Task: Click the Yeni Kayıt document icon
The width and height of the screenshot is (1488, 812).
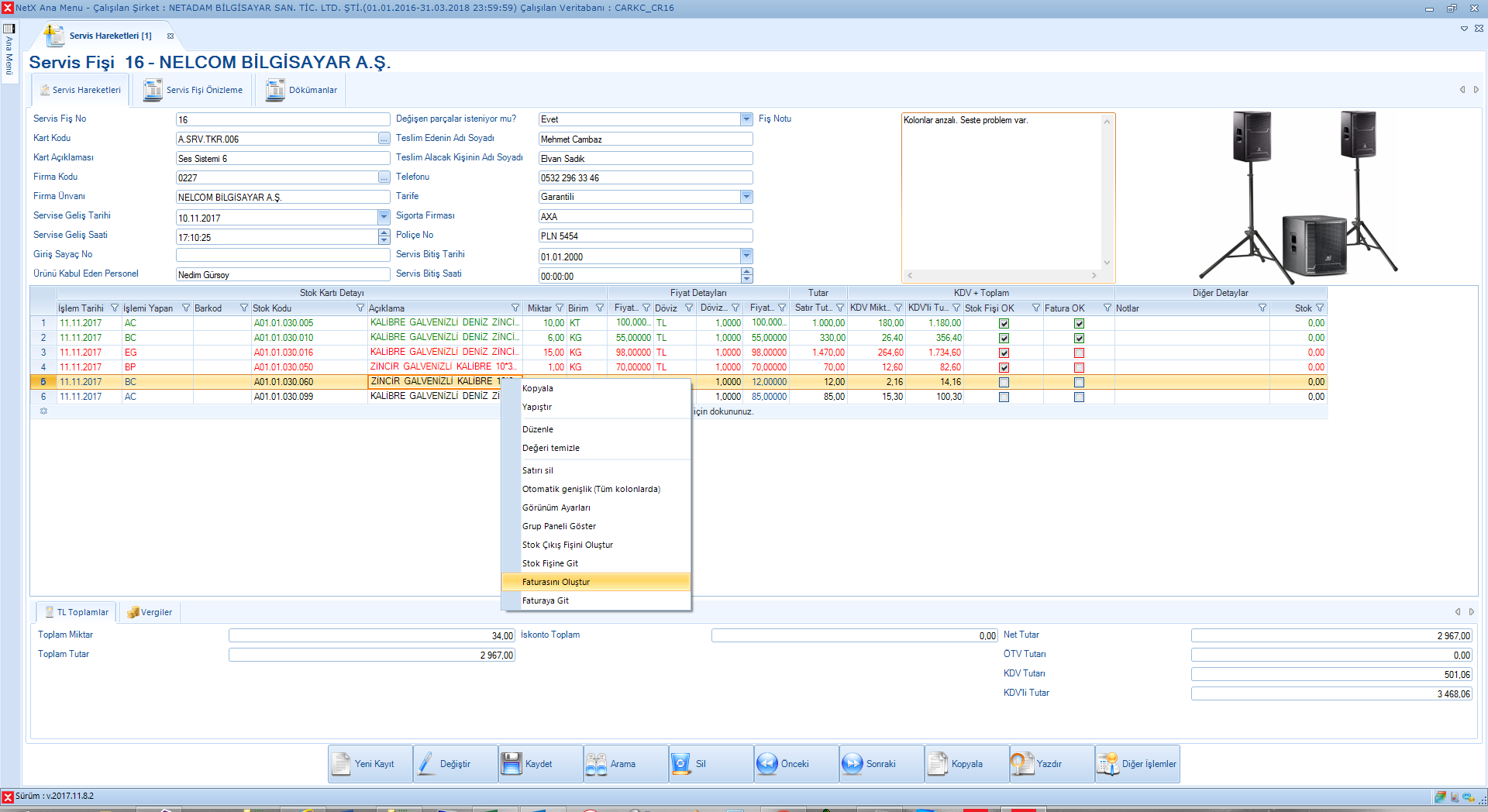Action: click(x=342, y=764)
